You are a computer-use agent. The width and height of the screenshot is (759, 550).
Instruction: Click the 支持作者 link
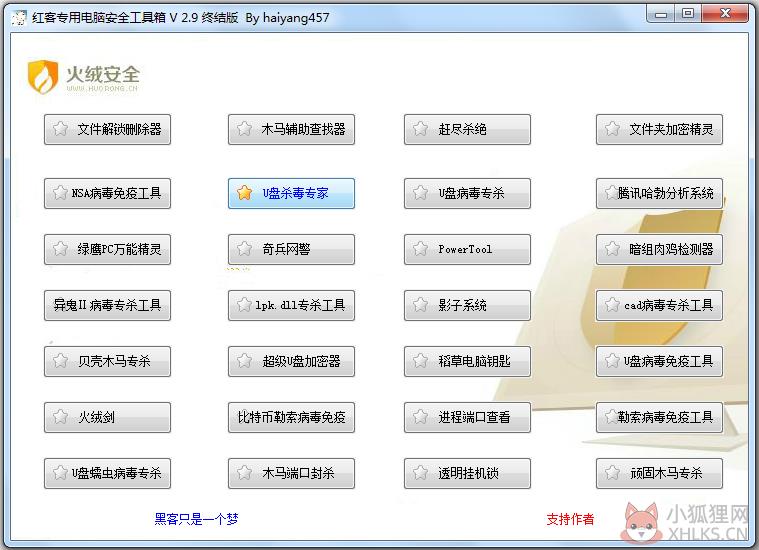coord(570,519)
